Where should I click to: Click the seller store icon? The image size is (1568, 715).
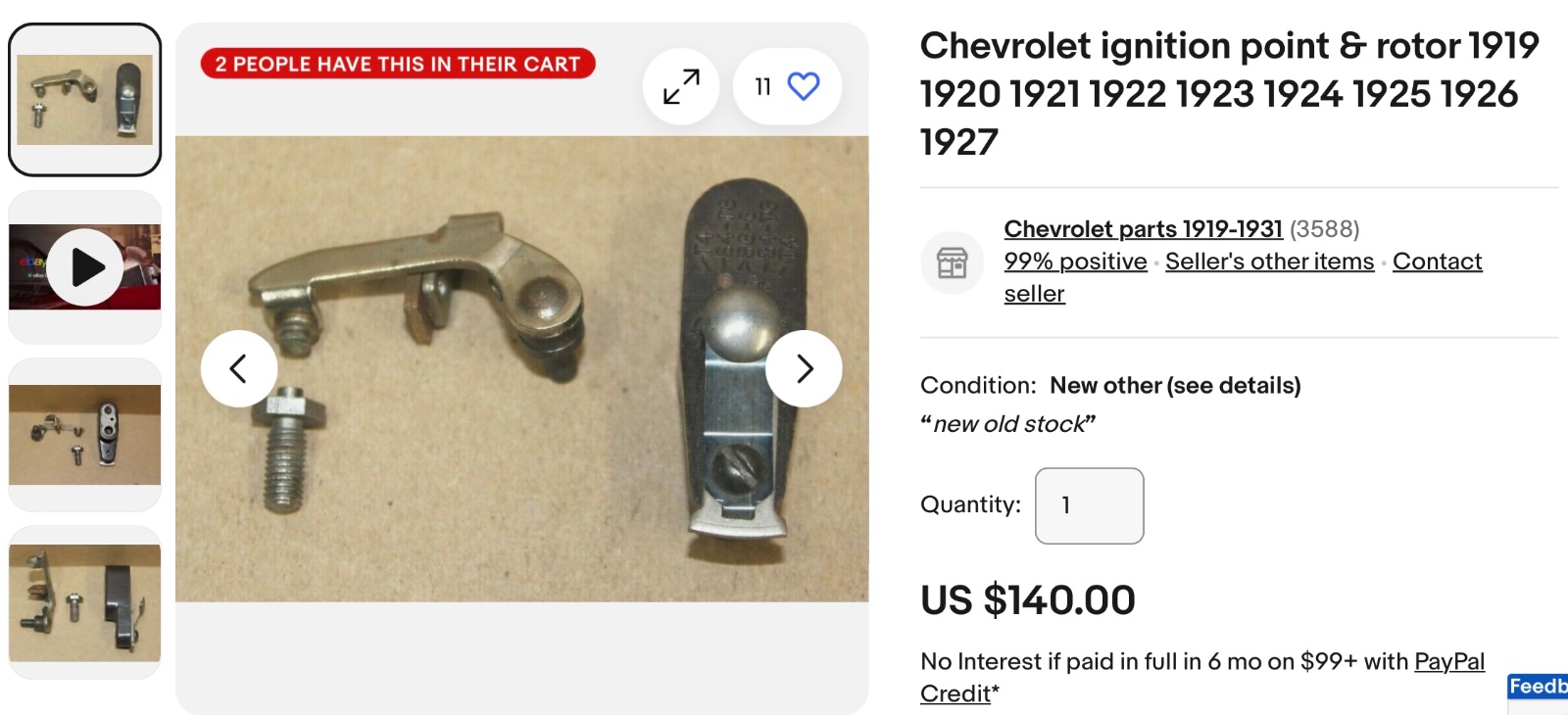pos(952,262)
